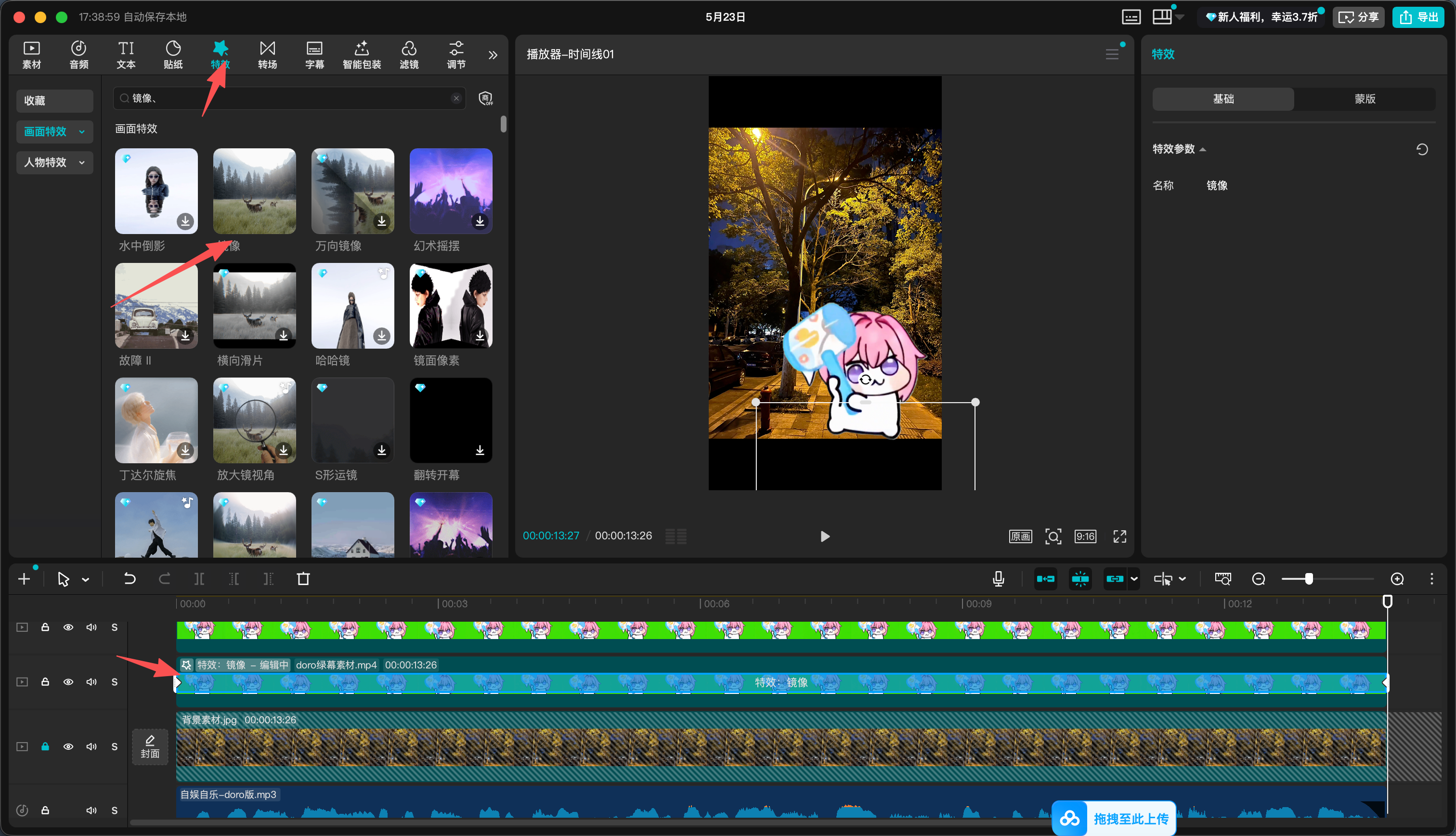
Task: Reset the effect parameters
Action: (1421, 149)
